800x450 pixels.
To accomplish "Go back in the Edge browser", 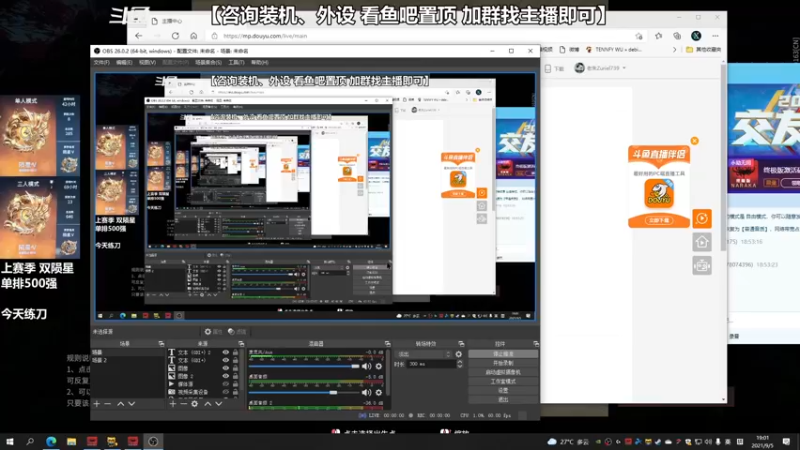I will coord(139,36).
